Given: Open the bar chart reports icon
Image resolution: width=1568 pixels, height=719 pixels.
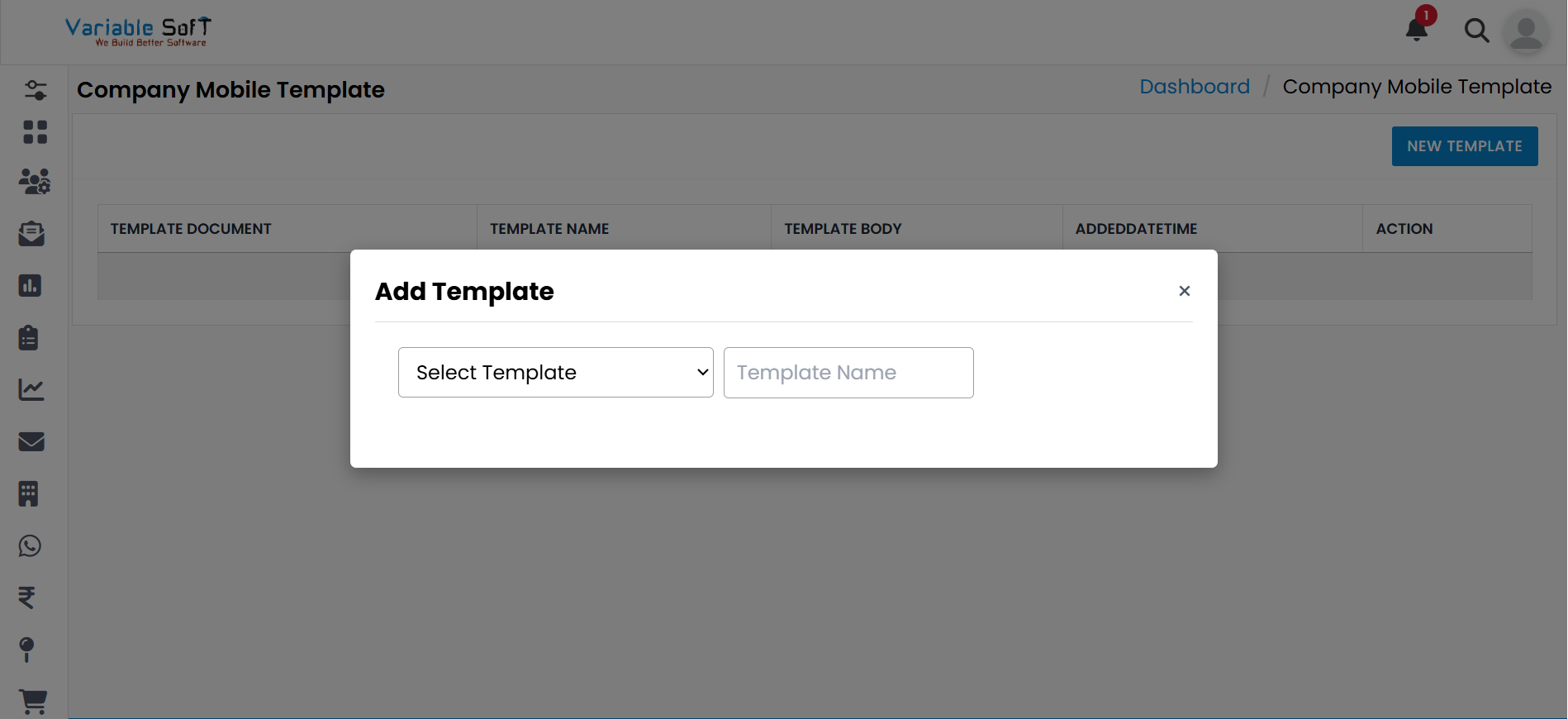Looking at the screenshot, I should (31, 286).
